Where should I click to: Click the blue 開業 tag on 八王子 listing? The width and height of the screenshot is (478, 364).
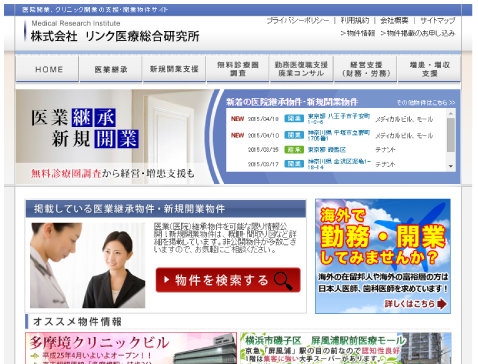[294, 119]
